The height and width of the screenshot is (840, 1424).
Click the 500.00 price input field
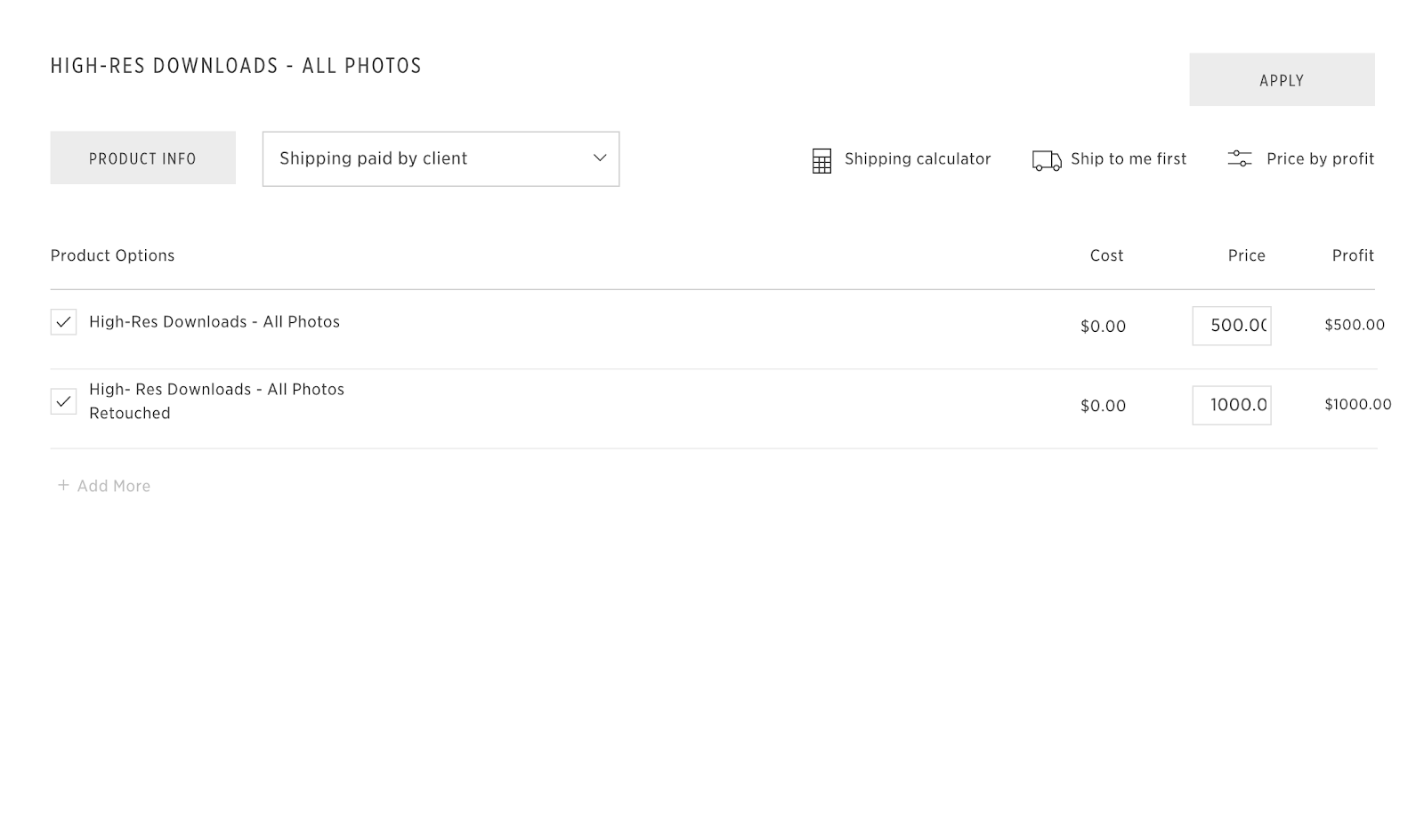[x=1231, y=326]
